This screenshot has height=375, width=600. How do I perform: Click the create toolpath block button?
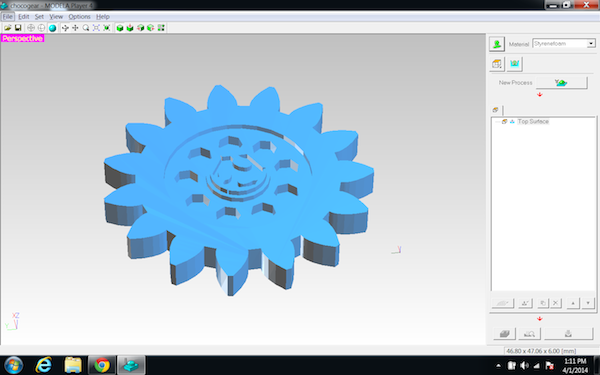click(x=504, y=334)
